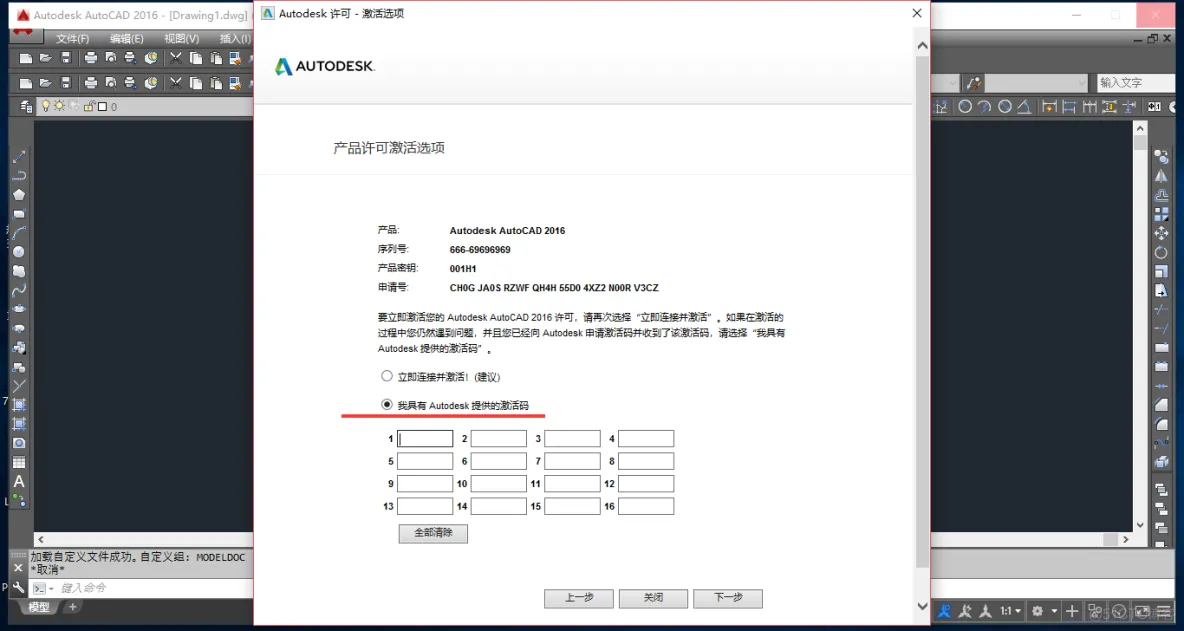Open command line customize wrench icon
1184x631 pixels.
point(19,587)
